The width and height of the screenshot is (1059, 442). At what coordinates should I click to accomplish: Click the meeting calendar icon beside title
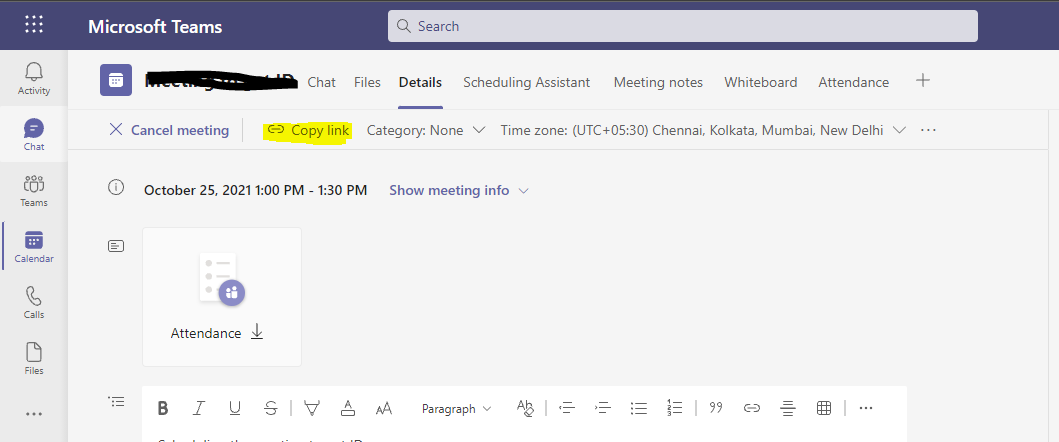[x=116, y=80]
